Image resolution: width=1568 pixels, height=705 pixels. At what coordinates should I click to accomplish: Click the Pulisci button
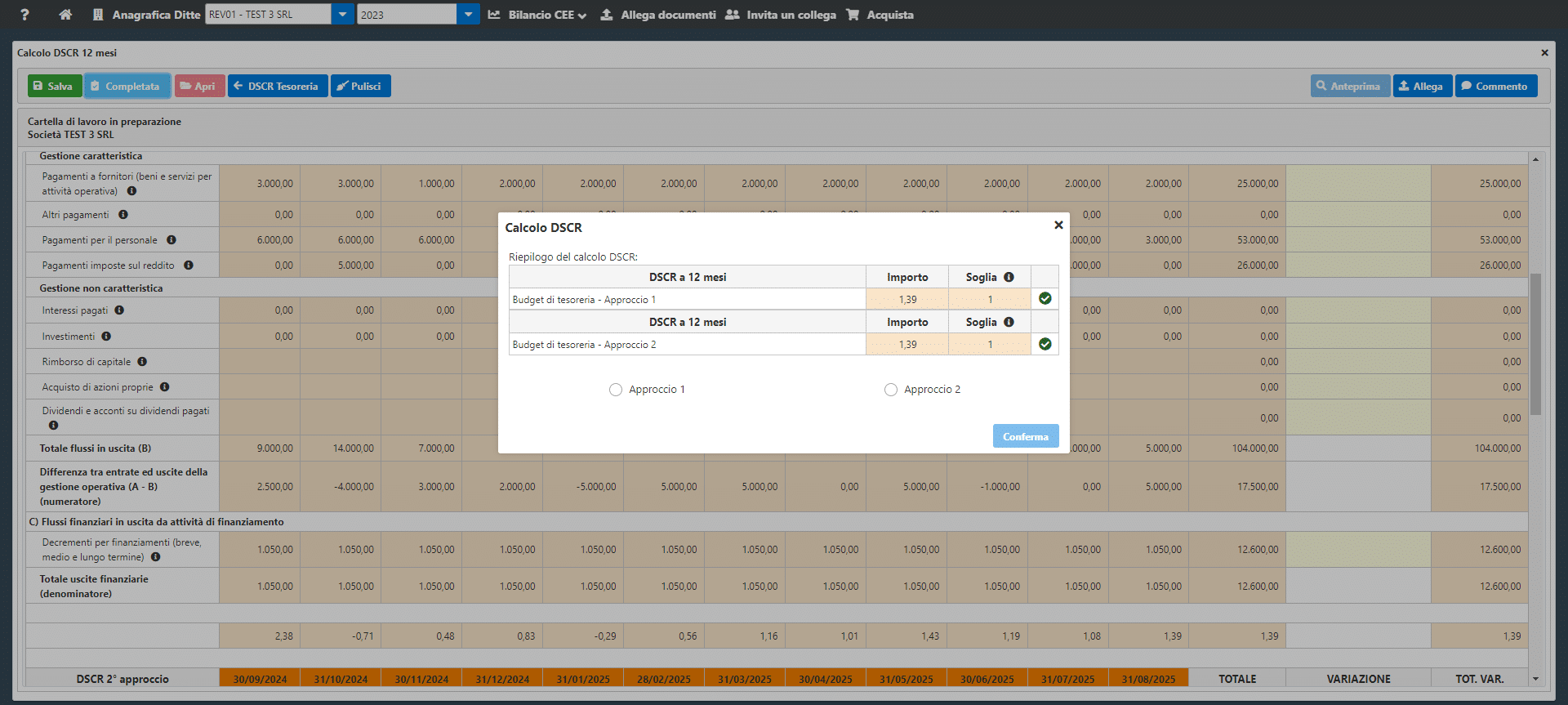point(360,86)
